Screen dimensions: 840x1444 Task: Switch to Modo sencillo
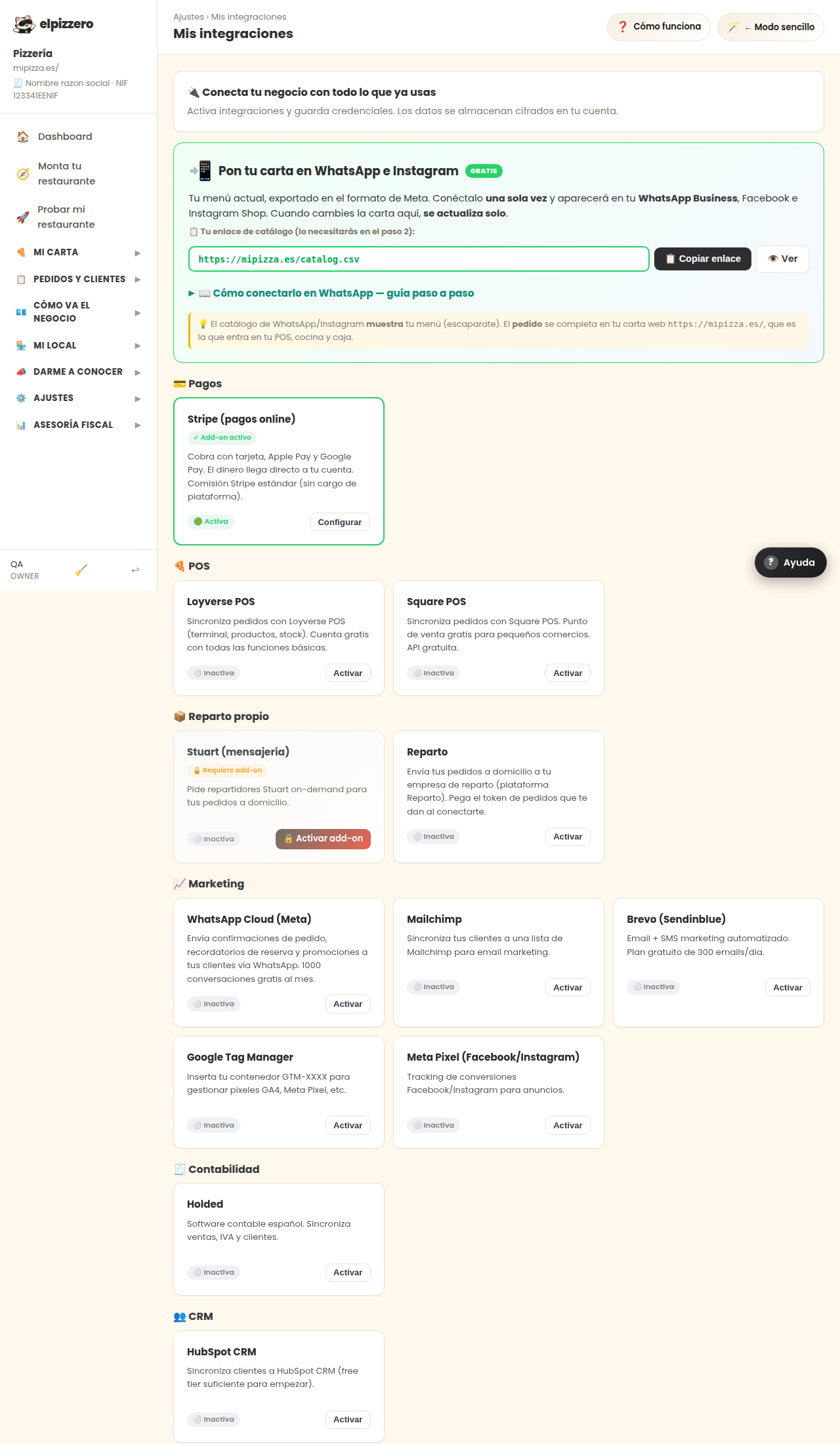click(770, 27)
